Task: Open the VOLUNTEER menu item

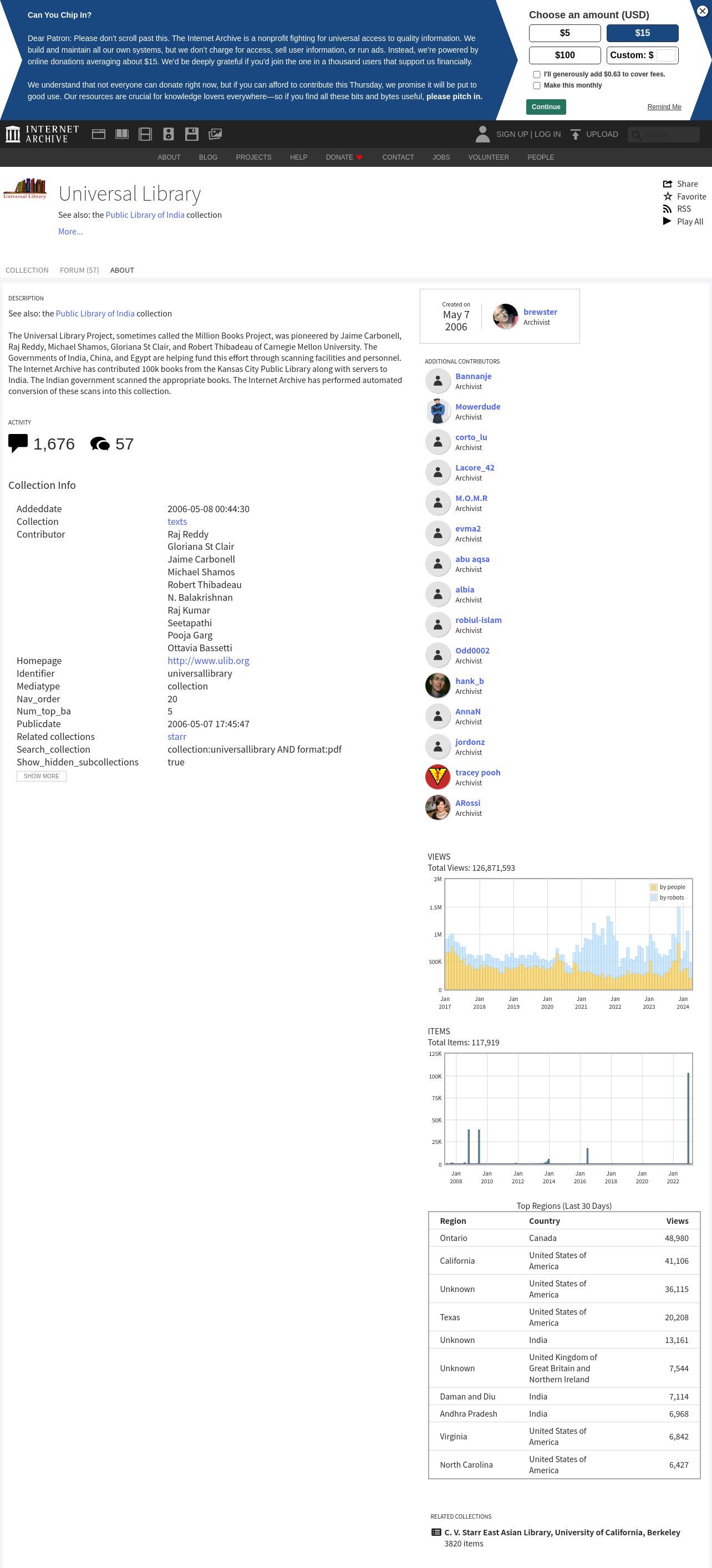Action: click(x=489, y=157)
